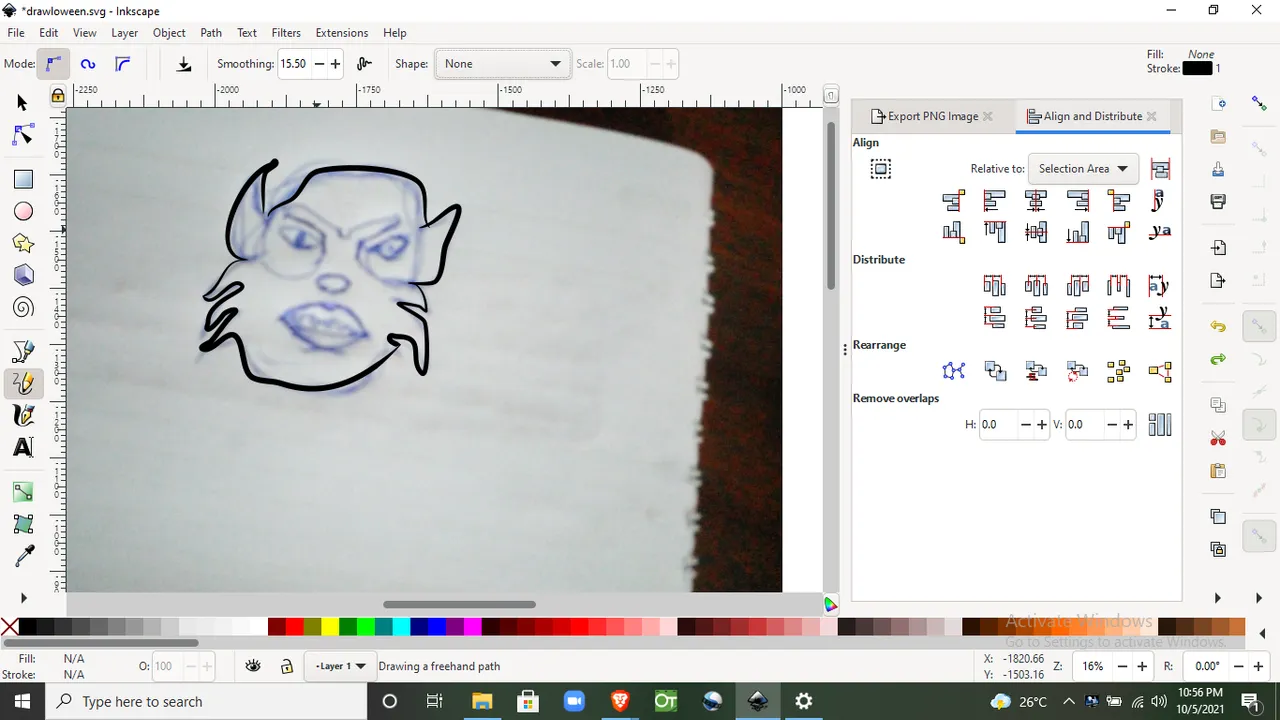Image resolution: width=1280 pixels, height=720 pixels.
Task: Open the Layer menu
Action: (x=124, y=33)
